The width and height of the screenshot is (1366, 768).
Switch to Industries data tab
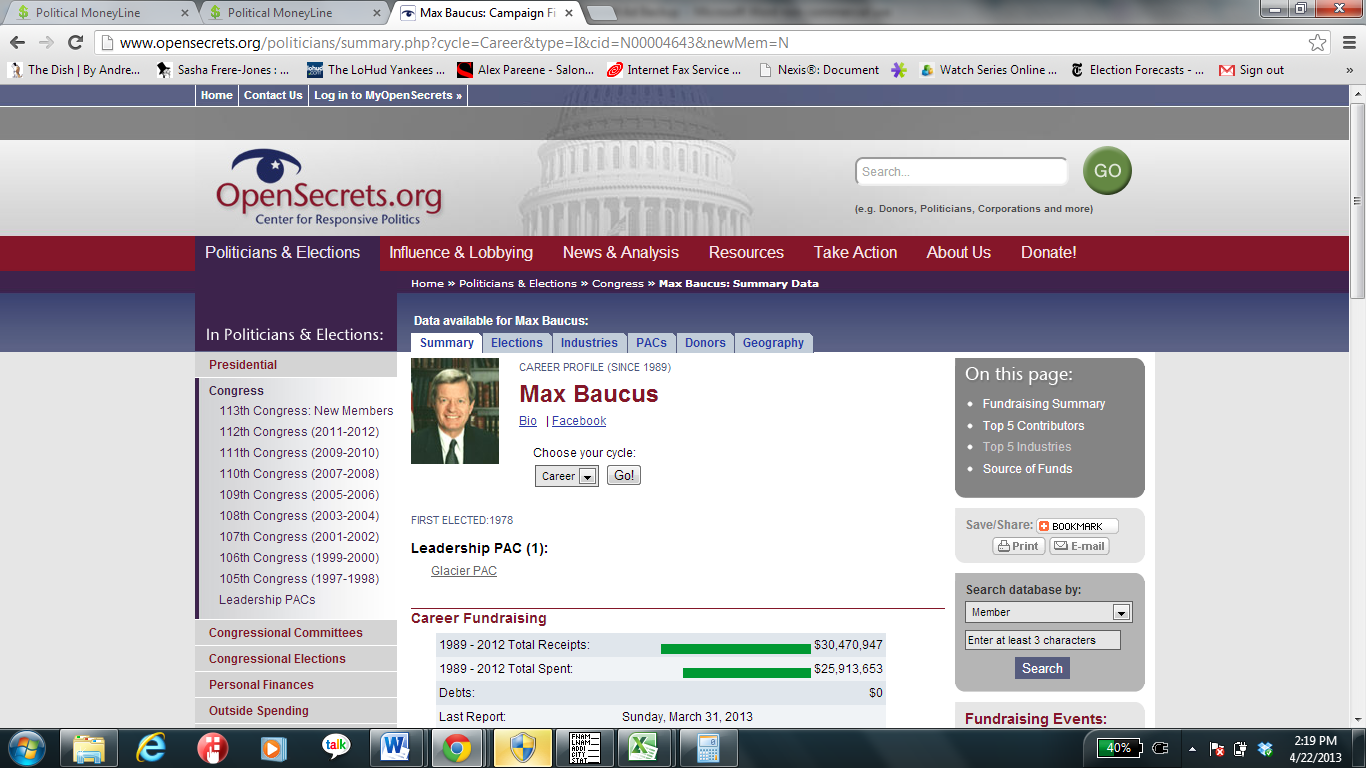click(589, 343)
